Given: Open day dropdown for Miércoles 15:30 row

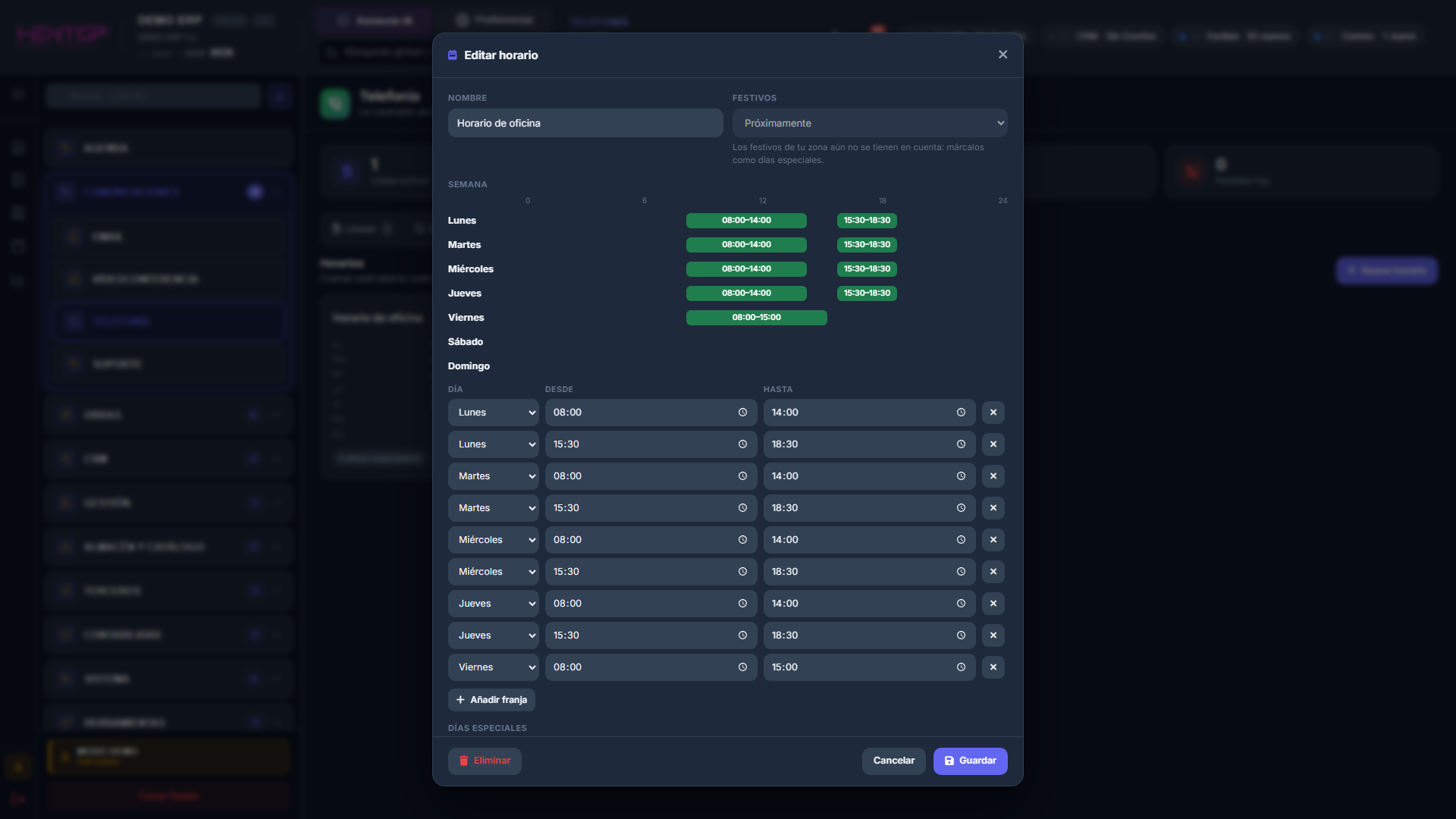Looking at the screenshot, I should tap(493, 572).
